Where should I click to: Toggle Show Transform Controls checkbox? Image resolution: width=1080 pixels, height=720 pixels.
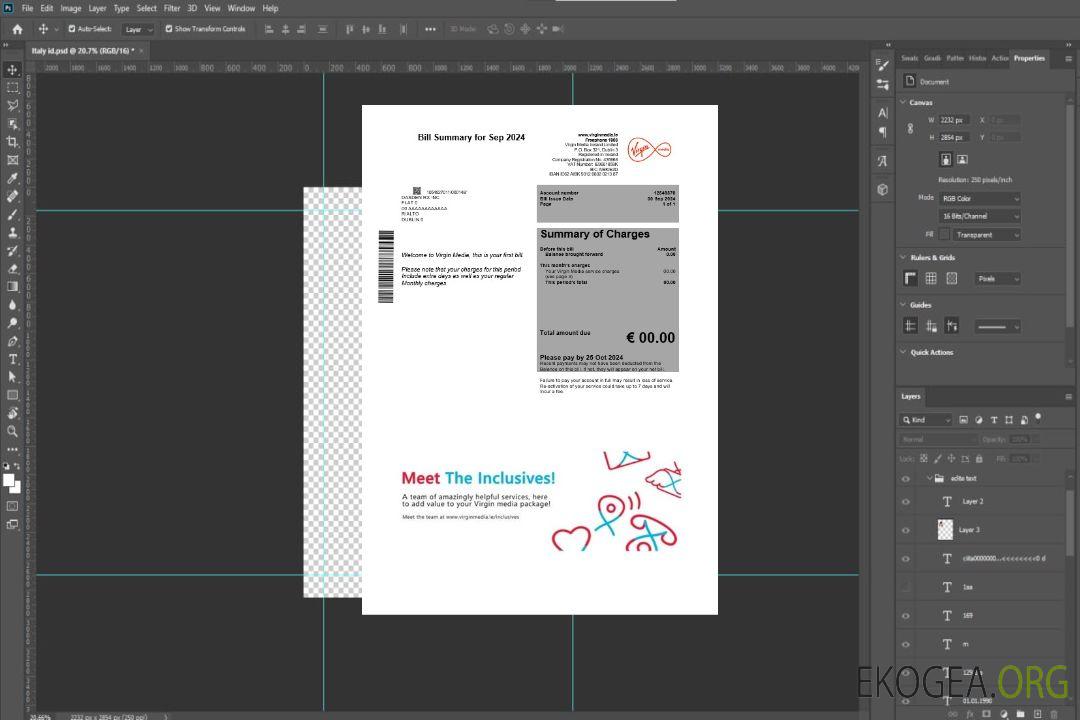pos(169,29)
